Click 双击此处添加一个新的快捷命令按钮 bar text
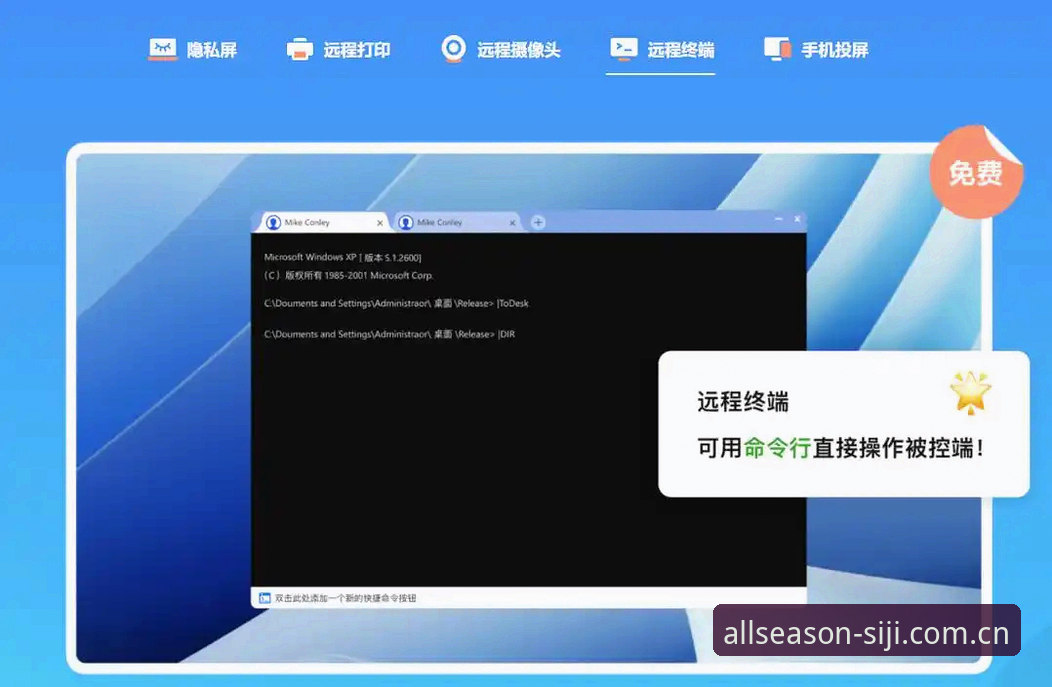 pos(346,598)
